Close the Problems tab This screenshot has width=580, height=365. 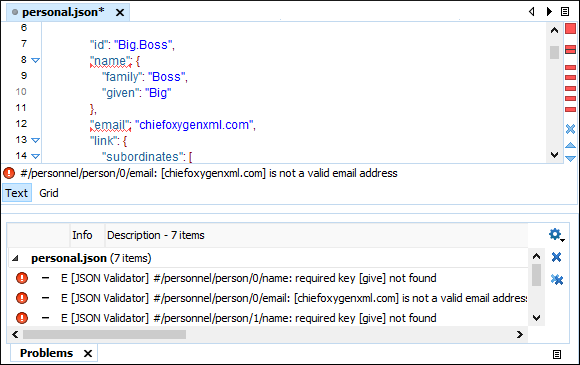pos(88,354)
